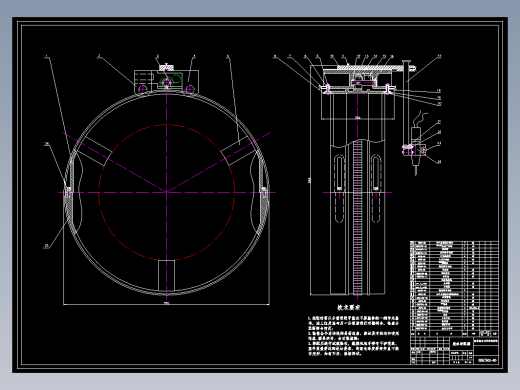
Task: Select the technical requirements paragraph text
Action: point(353,336)
